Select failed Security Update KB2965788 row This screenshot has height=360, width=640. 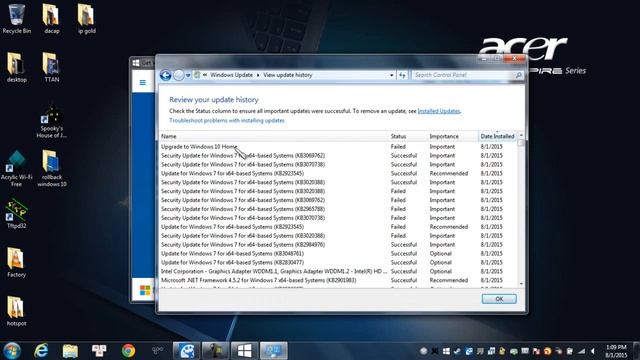click(338, 209)
